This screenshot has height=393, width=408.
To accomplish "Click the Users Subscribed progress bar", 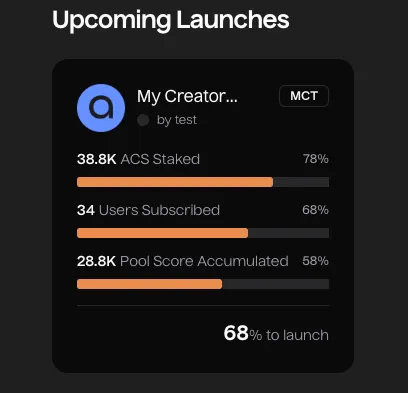I will coord(203,233).
